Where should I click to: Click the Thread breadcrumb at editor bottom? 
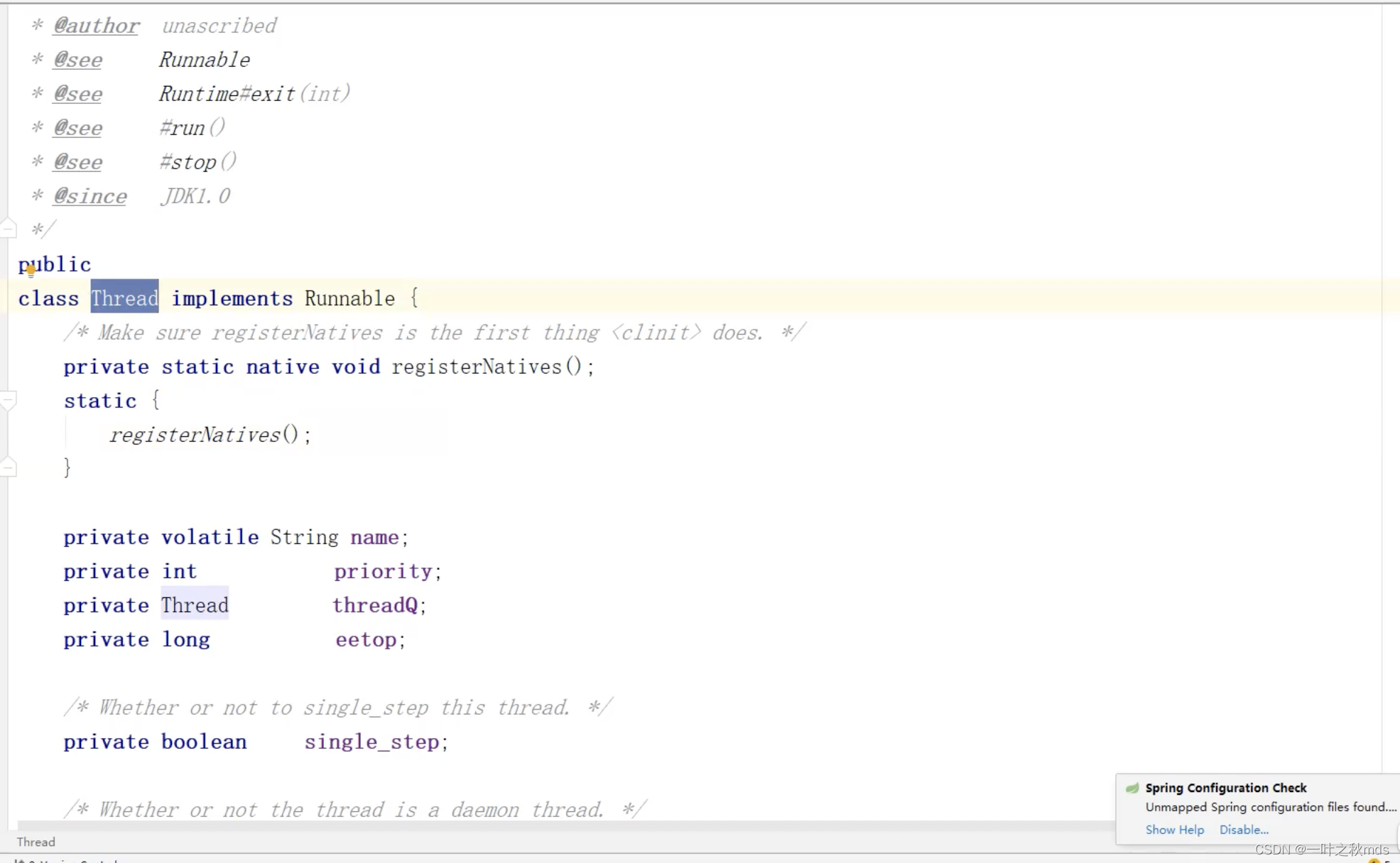pyautogui.click(x=36, y=842)
